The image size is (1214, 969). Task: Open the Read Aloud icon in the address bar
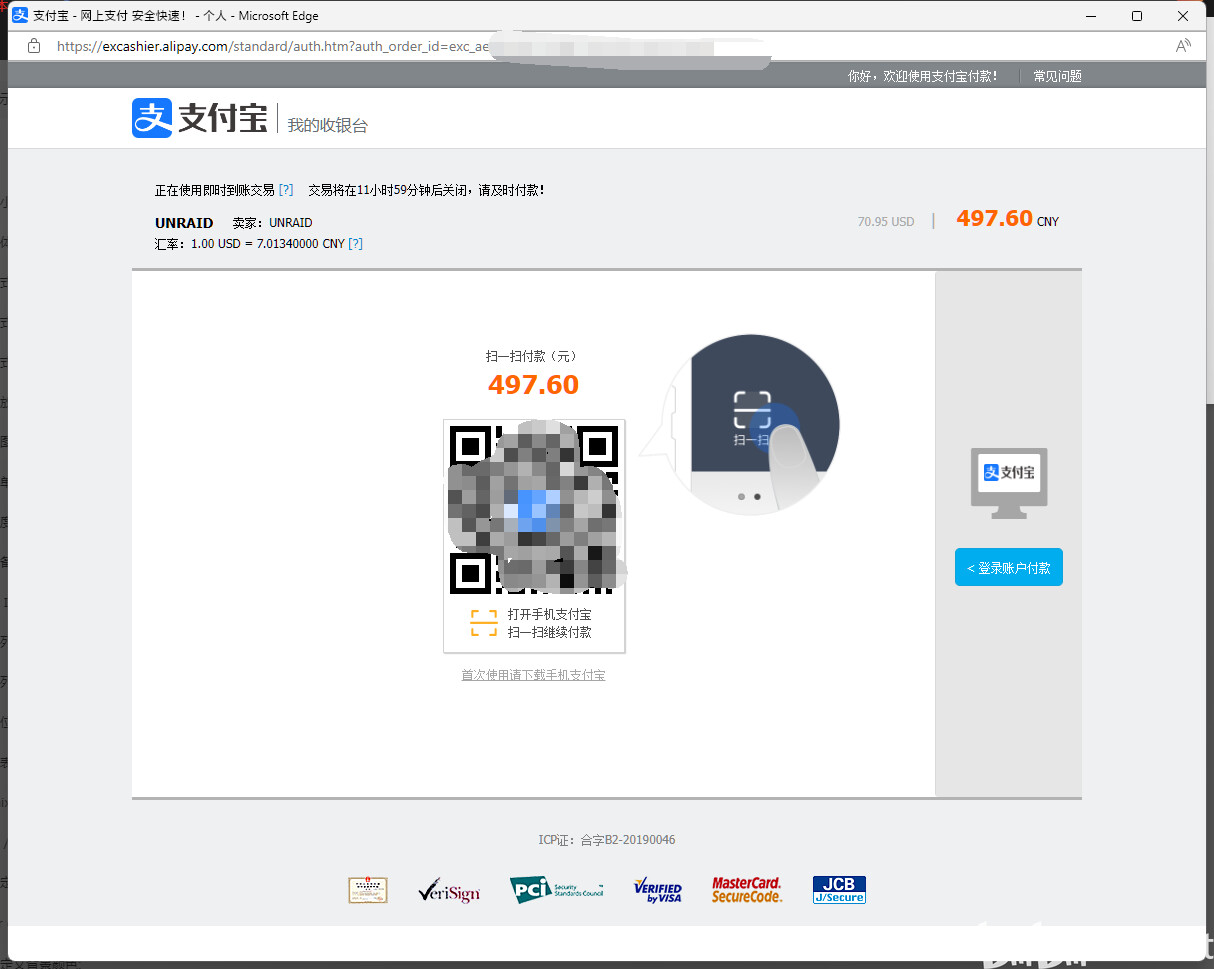pyautogui.click(x=1183, y=46)
